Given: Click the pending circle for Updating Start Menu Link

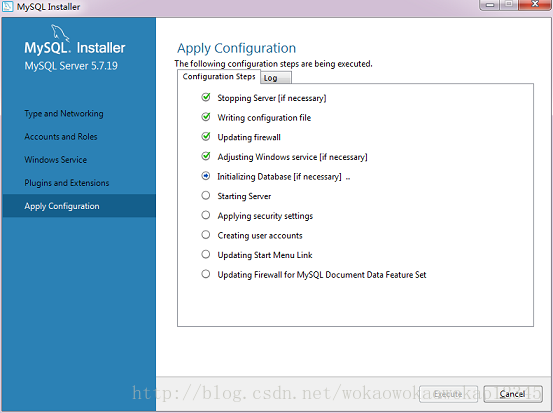Looking at the screenshot, I should (x=206, y=254).
